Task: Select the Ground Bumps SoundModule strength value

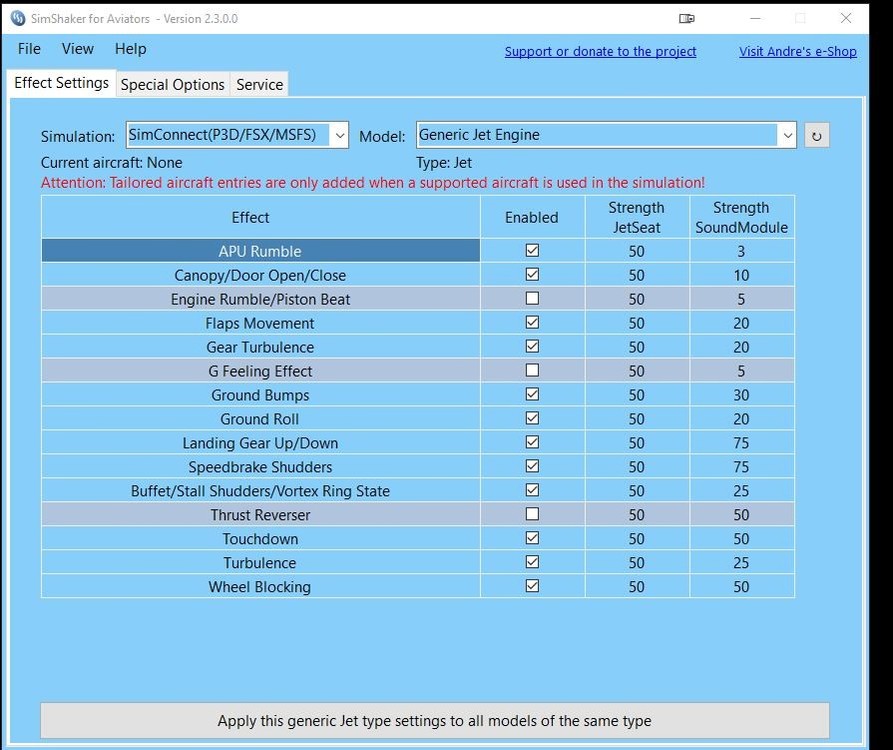Action: pos(741,395)
